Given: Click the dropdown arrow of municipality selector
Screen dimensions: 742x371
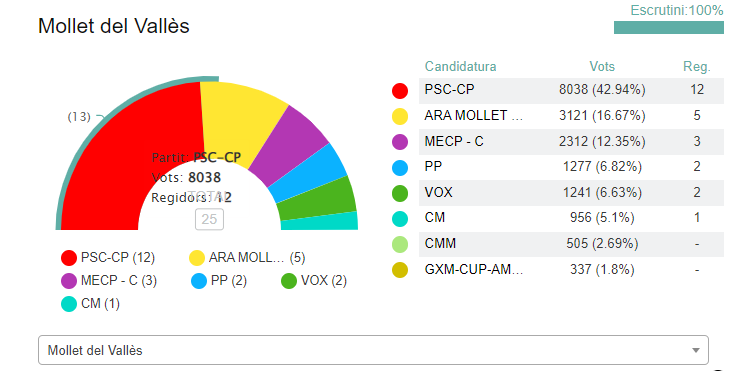Looking at the screenshot, I should (x=695, y=351).
